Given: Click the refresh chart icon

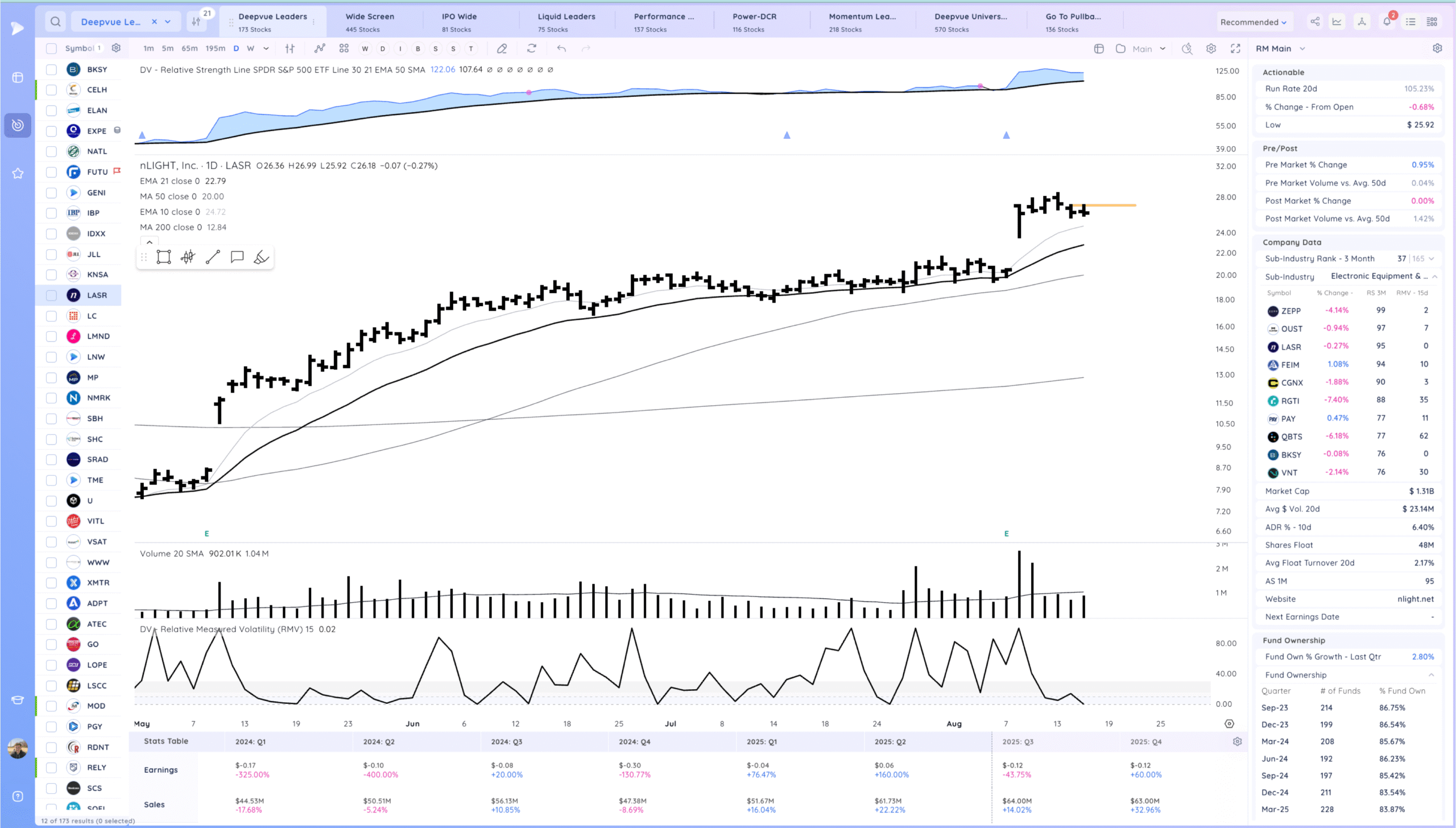Looking at the screenshot, I should 531,49.
